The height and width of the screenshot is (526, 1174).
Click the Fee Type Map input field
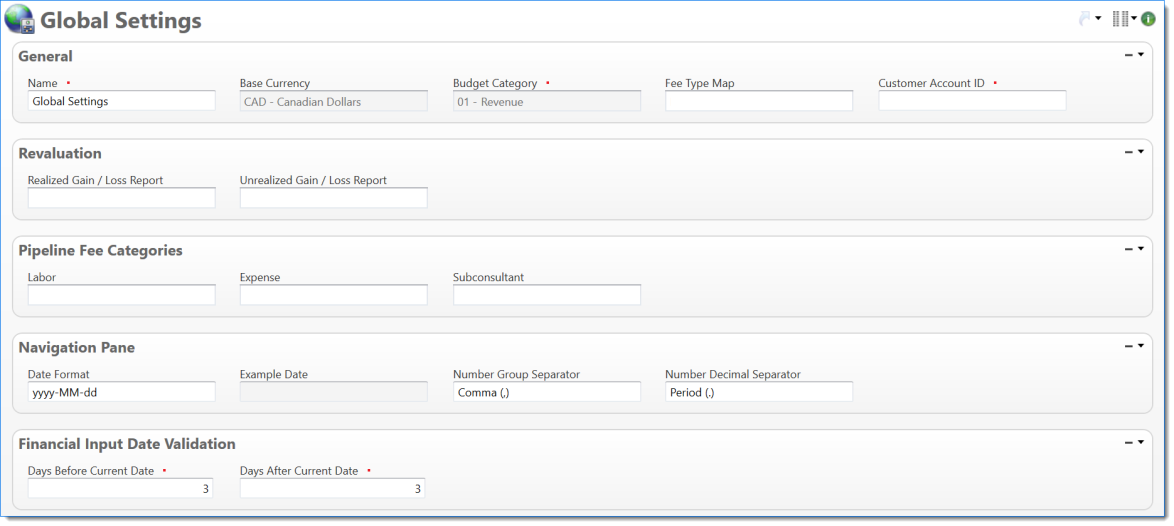(758, 101)
